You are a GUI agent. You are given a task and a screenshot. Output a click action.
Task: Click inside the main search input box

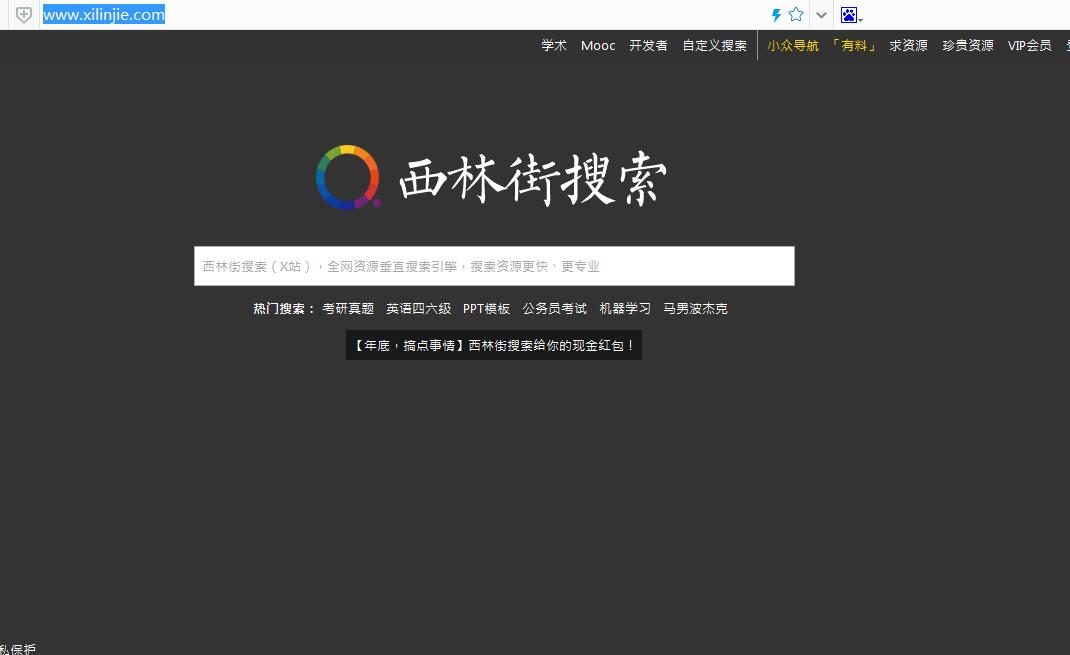493,266
